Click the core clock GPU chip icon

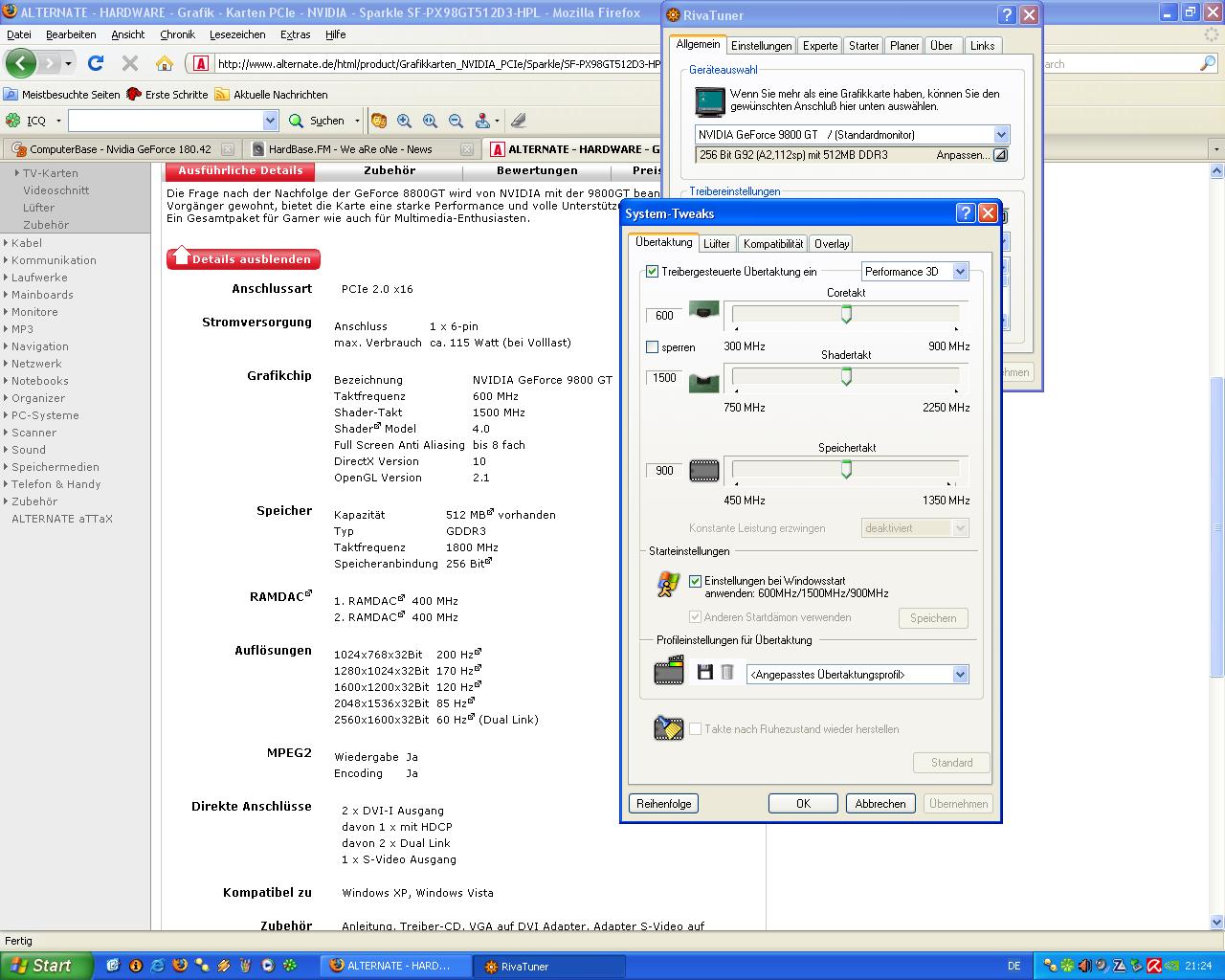(x=704, y=311)
